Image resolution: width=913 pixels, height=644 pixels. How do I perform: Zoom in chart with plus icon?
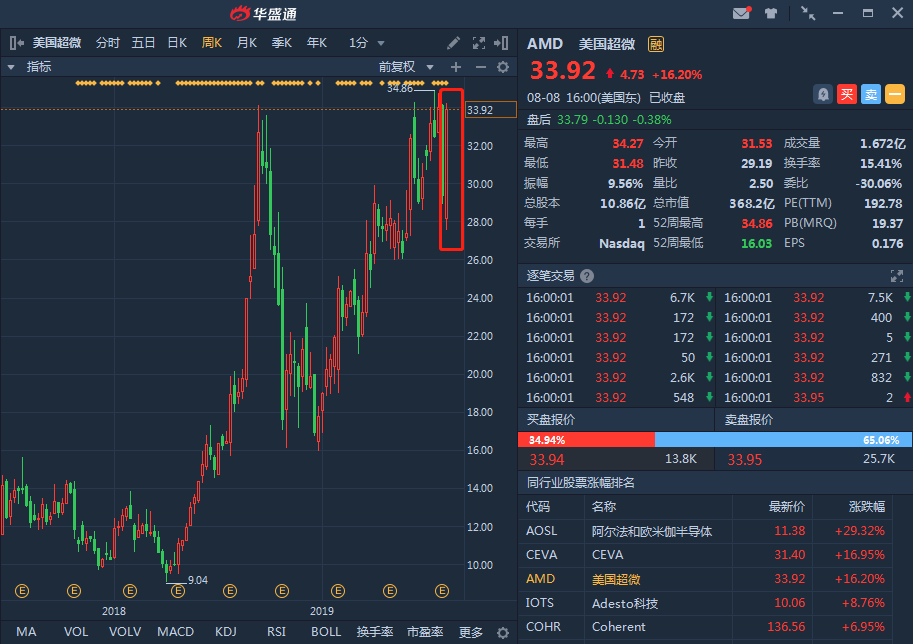[x=456, y=67]
